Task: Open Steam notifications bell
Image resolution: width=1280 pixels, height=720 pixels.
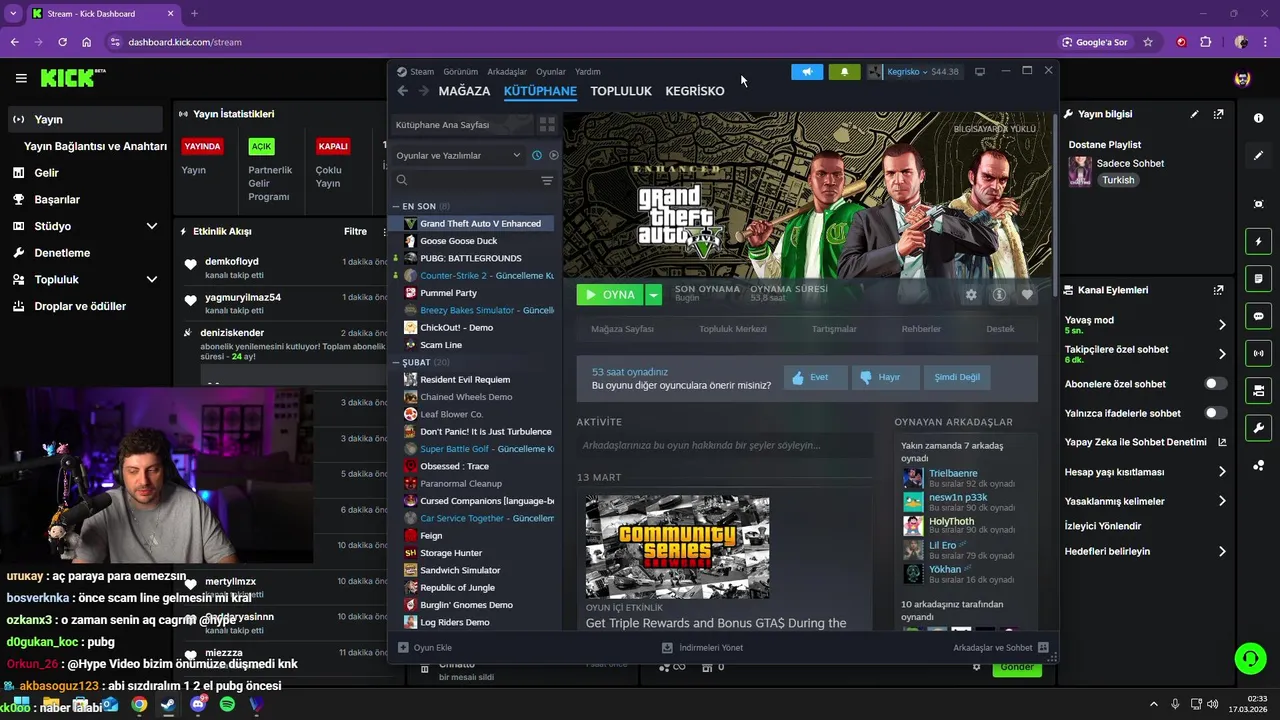Action: coord(844,72)
